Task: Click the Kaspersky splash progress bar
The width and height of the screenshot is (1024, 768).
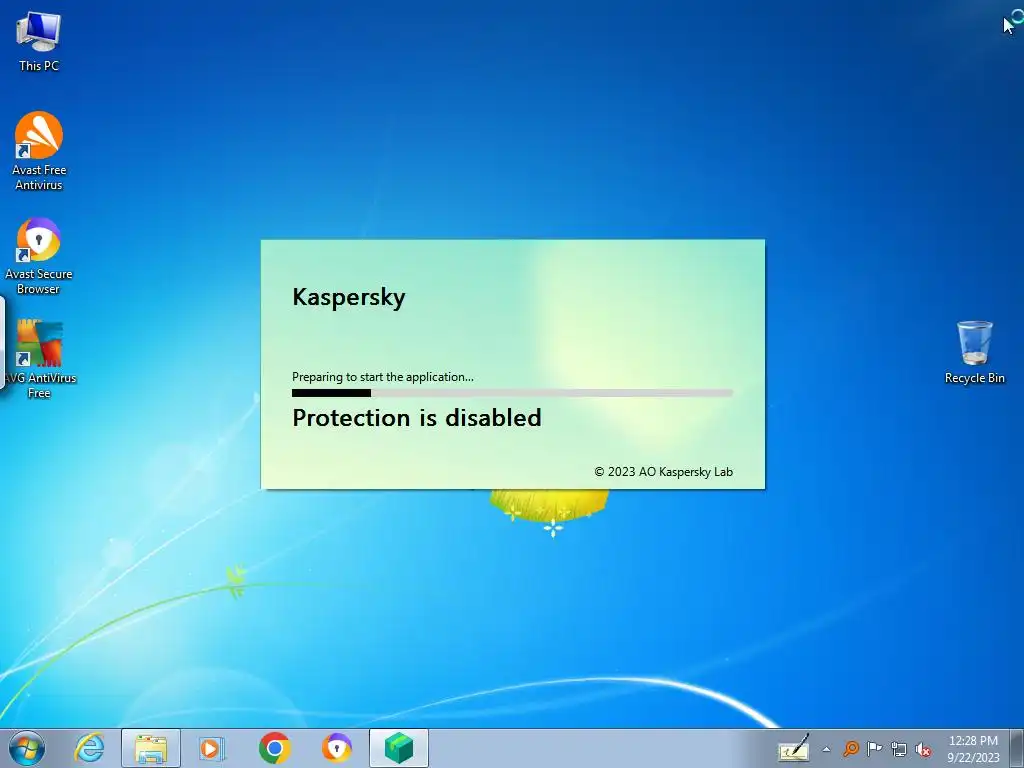Action: click(512, 393)
